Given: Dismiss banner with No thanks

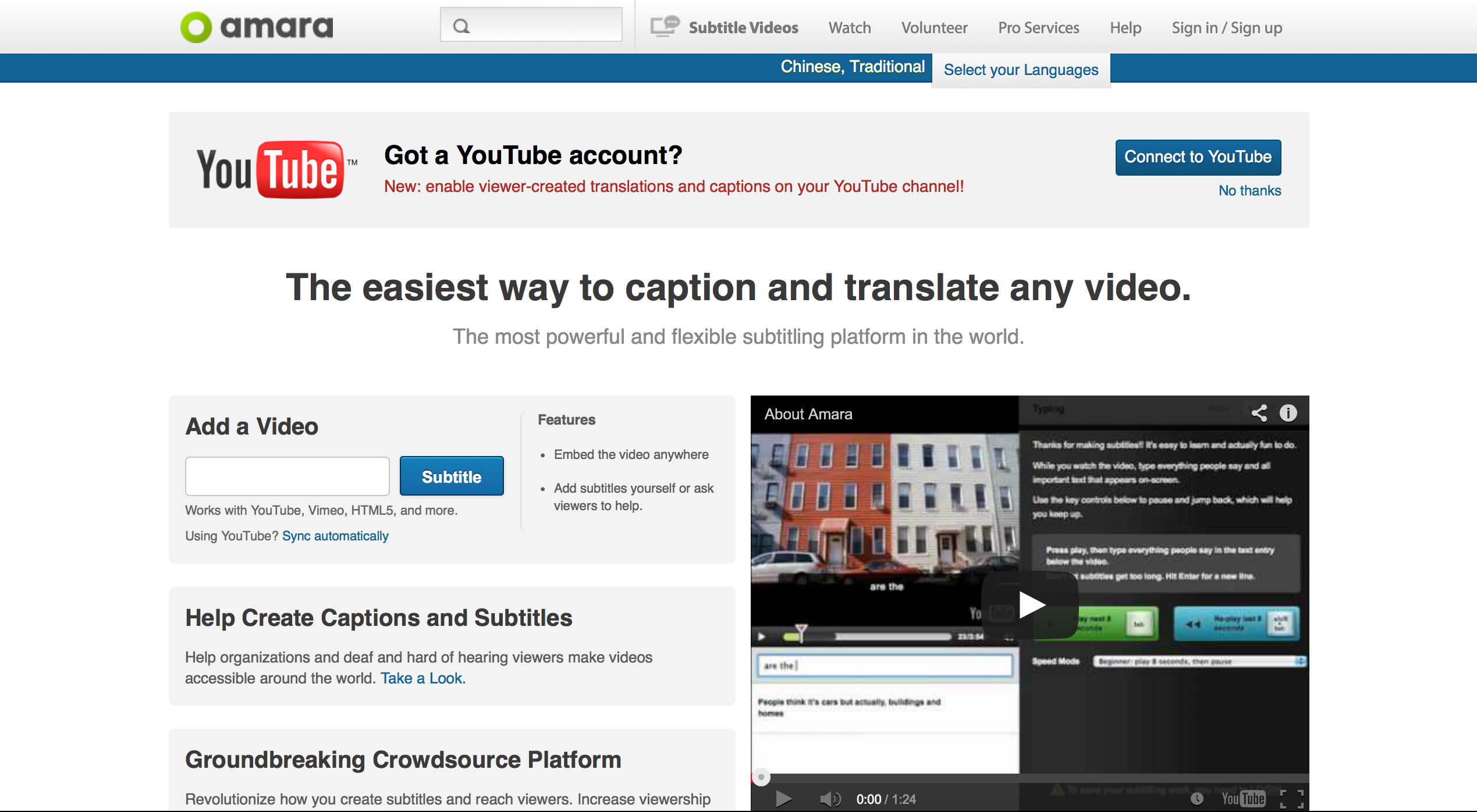Looking at the screenshot, I should [1249, 191].
